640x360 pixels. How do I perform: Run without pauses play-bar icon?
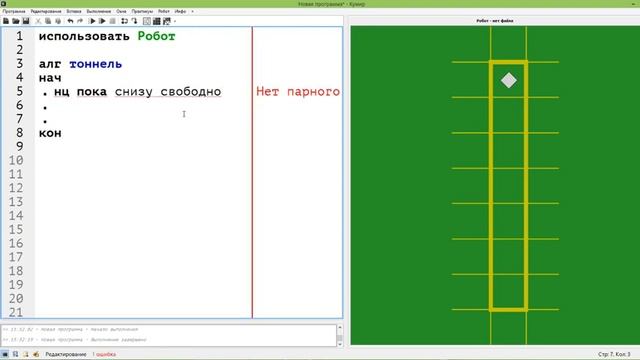click(x=102, y=21)
